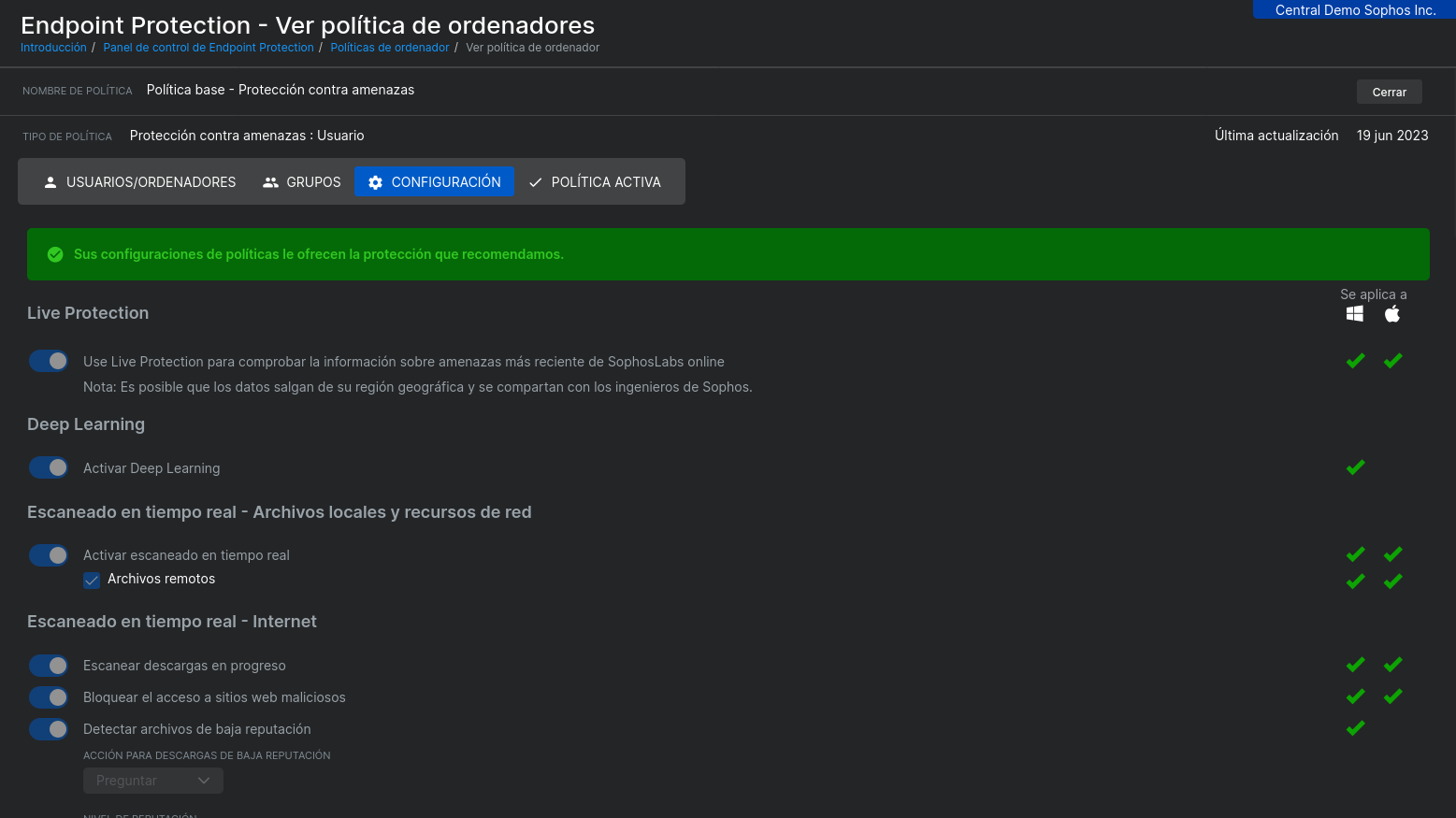Click the people icon on Grupos tab
1456x818 pixels.
point(270,182)
